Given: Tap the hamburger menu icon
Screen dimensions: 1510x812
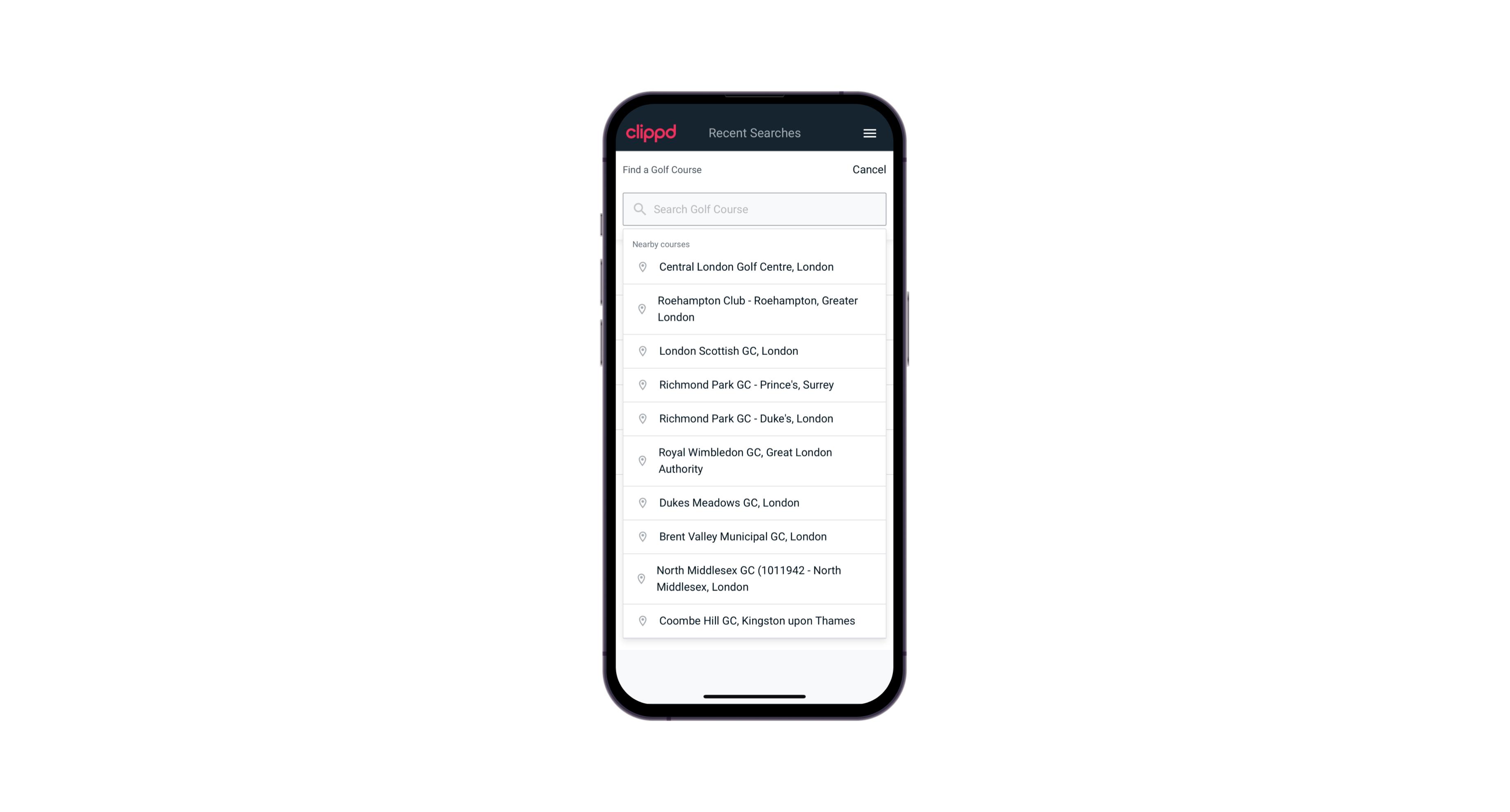Looking at the screenshot, I should pyautogui.click(x=869, y=133).
